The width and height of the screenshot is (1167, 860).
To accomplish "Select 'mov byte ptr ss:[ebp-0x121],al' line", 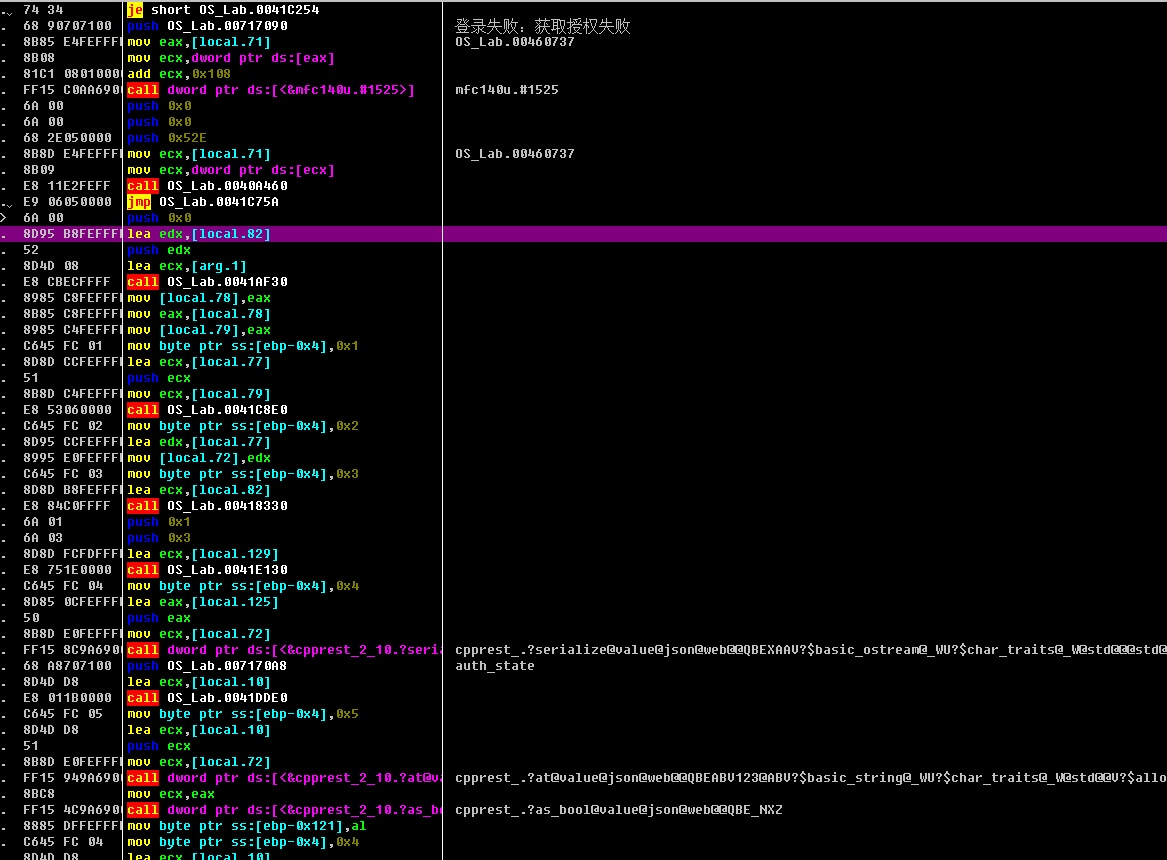I will pyautogui.click(x=247, y=827).
